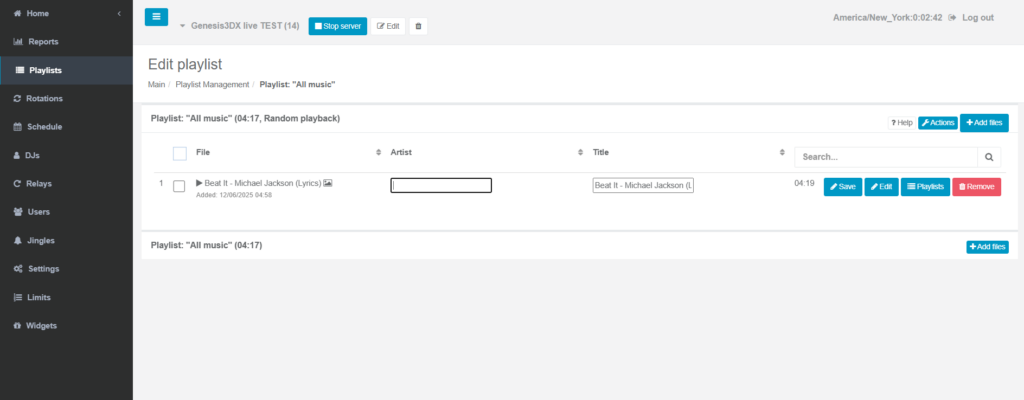Viewport: 1024px width, 400px height.
Task: Open the server selection dropdown caret
Action: tap(183, 26)
